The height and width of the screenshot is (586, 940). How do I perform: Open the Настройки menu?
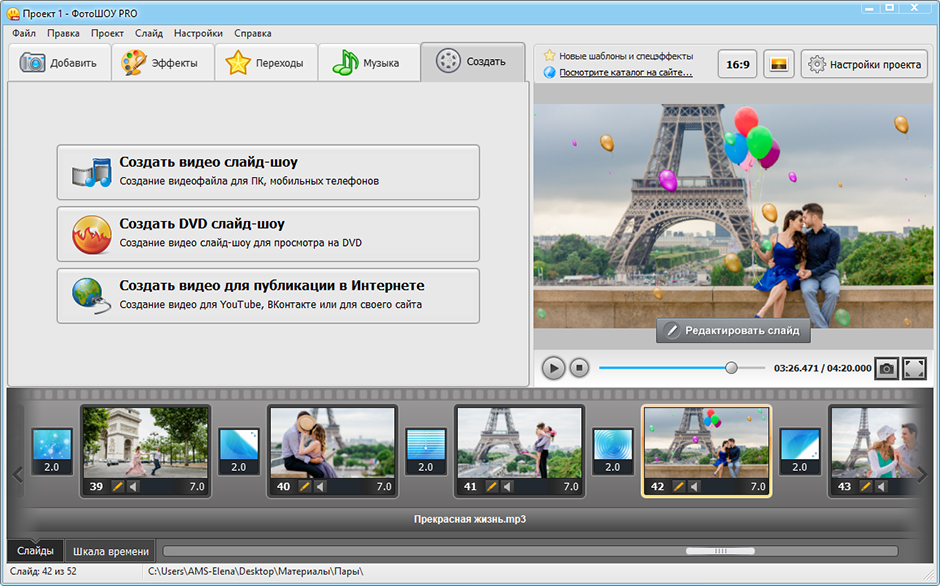(x=198, y=34)
